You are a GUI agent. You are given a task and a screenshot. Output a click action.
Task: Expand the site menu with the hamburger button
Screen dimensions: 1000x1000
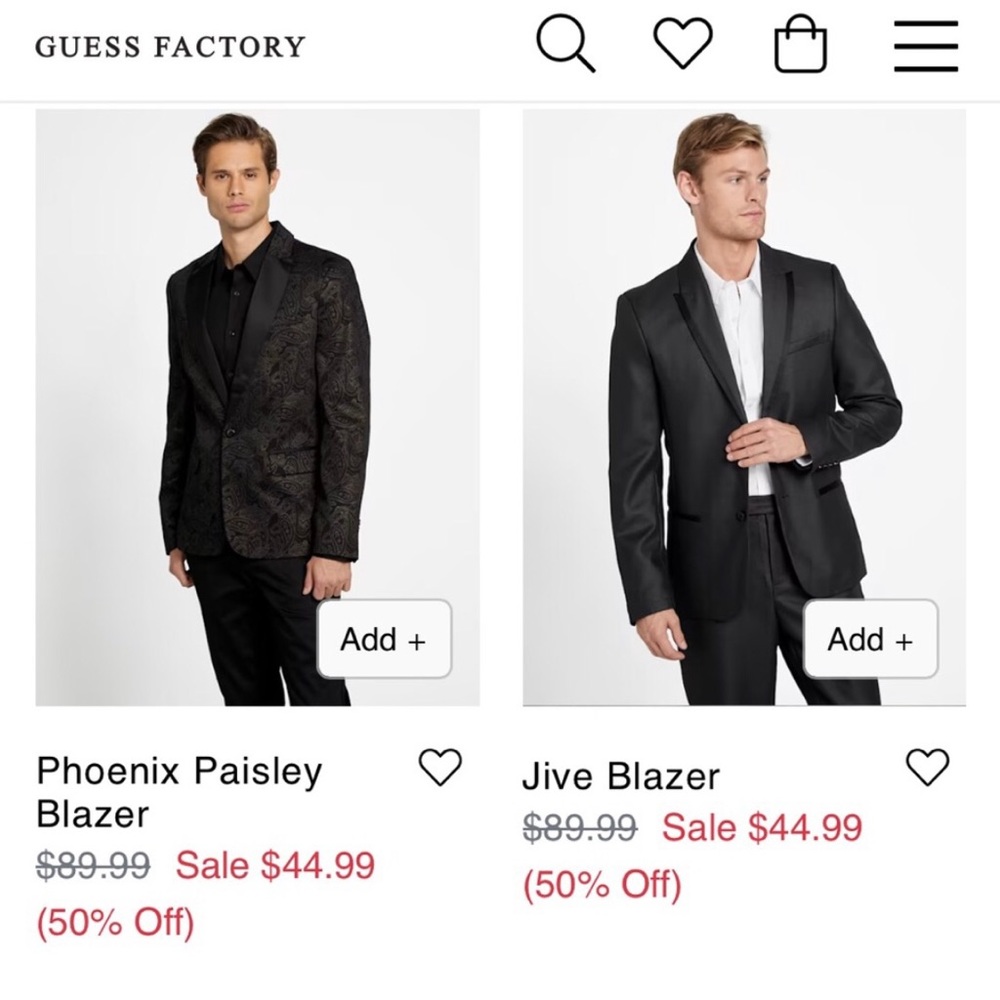(924, 45)
